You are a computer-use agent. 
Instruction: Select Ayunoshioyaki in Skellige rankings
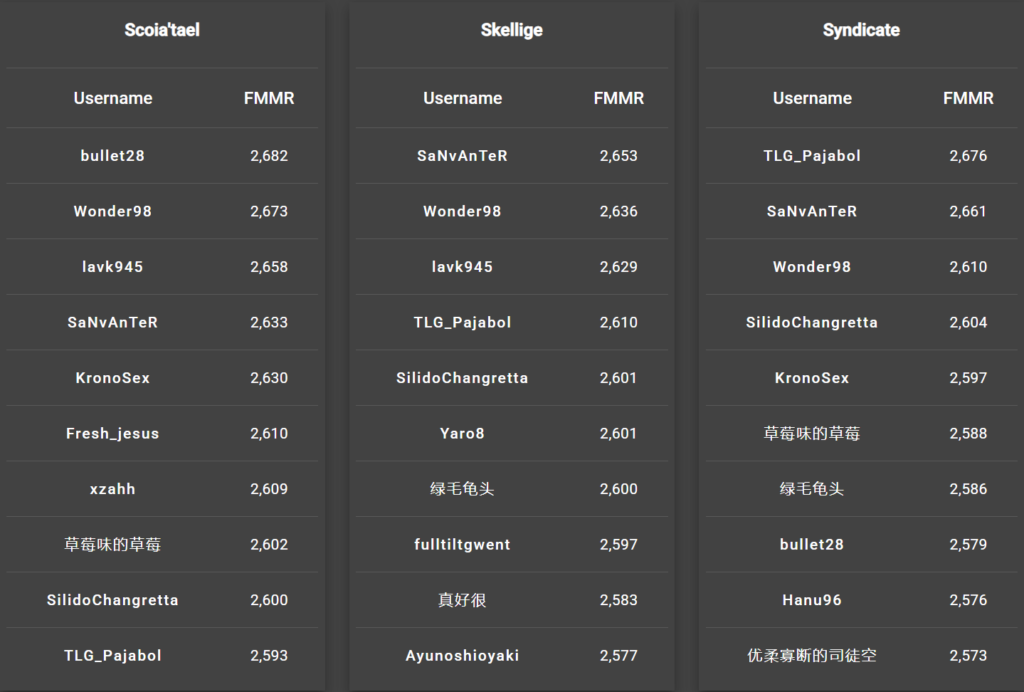(462, 656)
